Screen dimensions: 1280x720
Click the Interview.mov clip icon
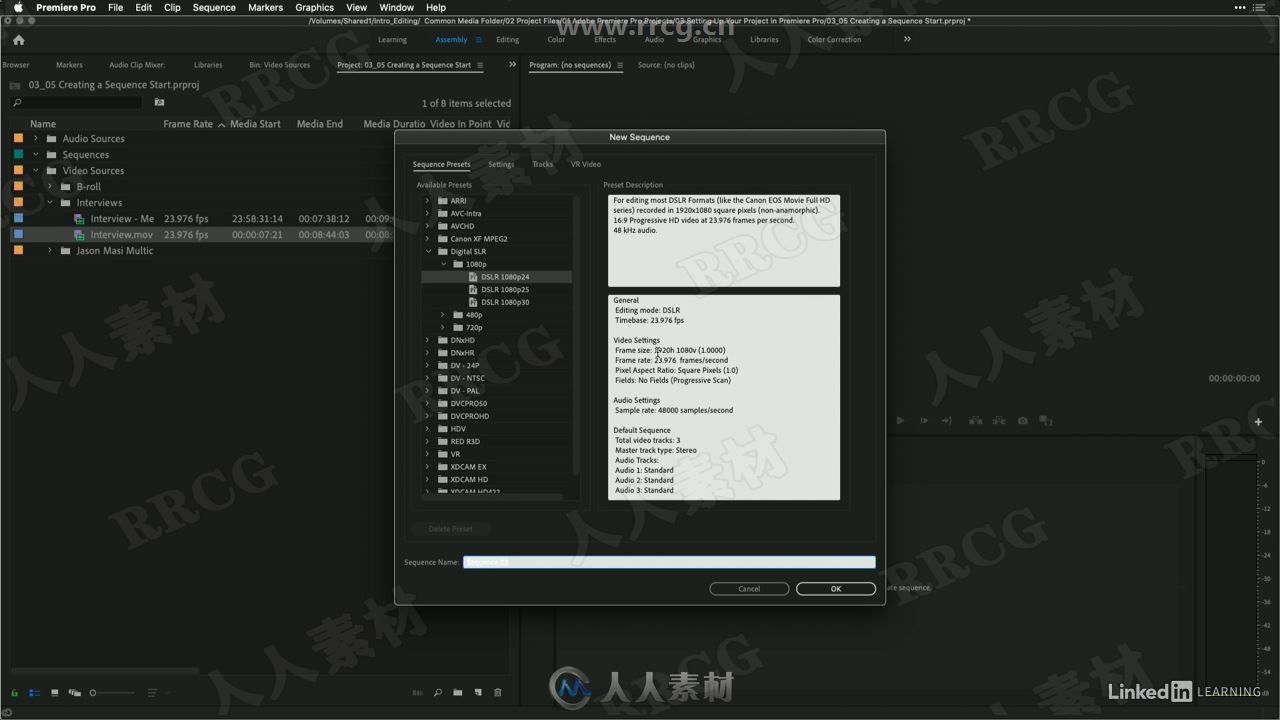point(80,235)
